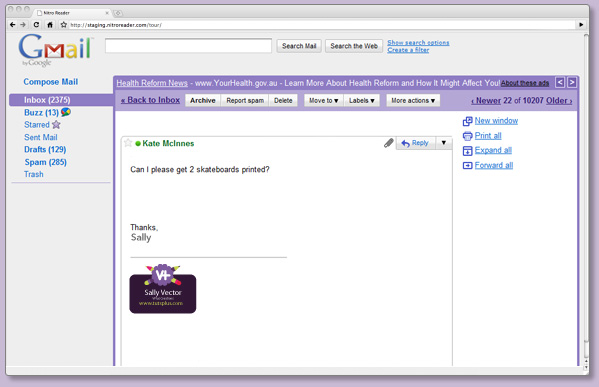Viewport: 599px width, 387px height.
Task: Open the browser home page
Action: click(50, 25)
